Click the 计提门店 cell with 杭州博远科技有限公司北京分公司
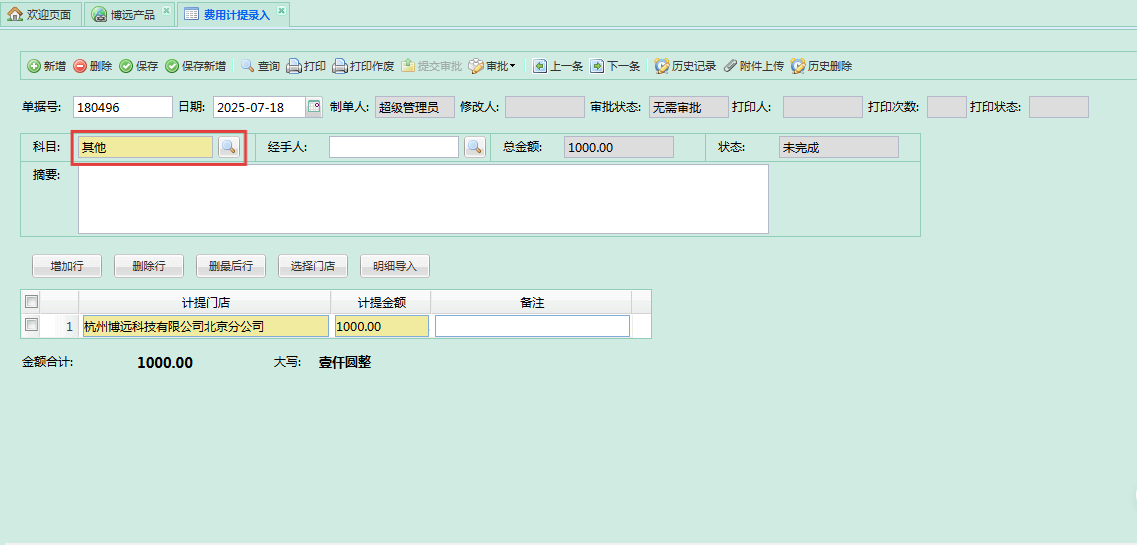Image resolution: width=1137 pixels, height=545 pixels. (206, 326)
